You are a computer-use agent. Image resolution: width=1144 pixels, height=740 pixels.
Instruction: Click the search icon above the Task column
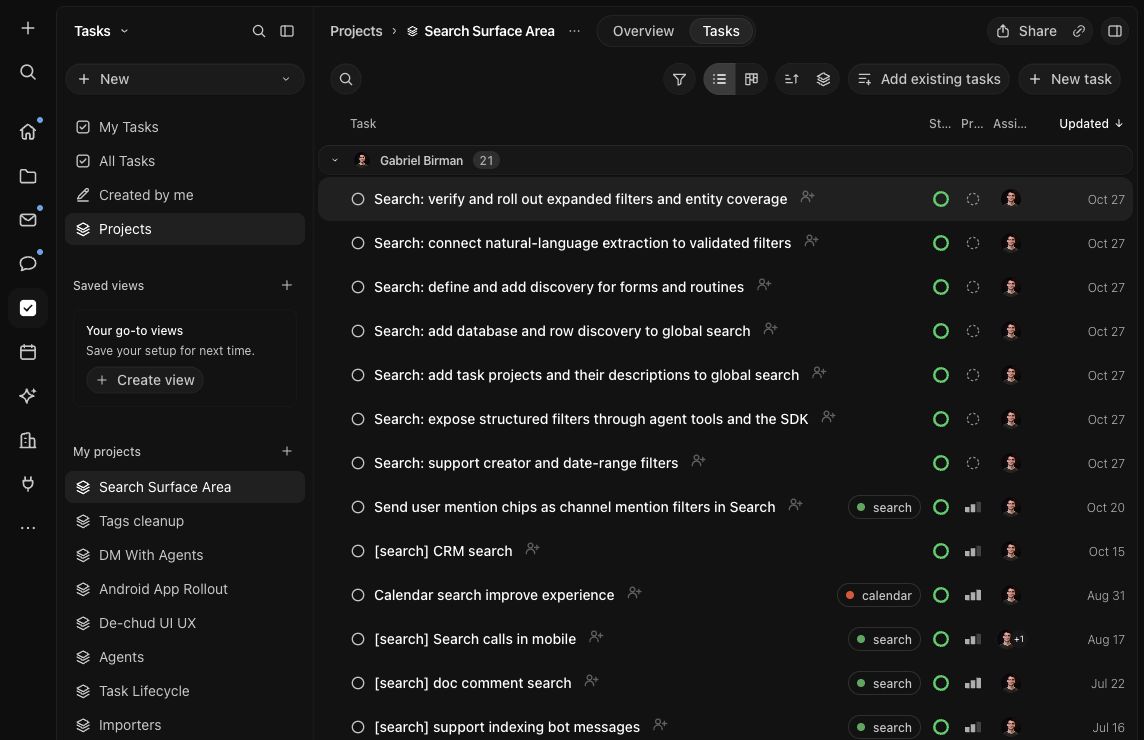coord(346,79)
